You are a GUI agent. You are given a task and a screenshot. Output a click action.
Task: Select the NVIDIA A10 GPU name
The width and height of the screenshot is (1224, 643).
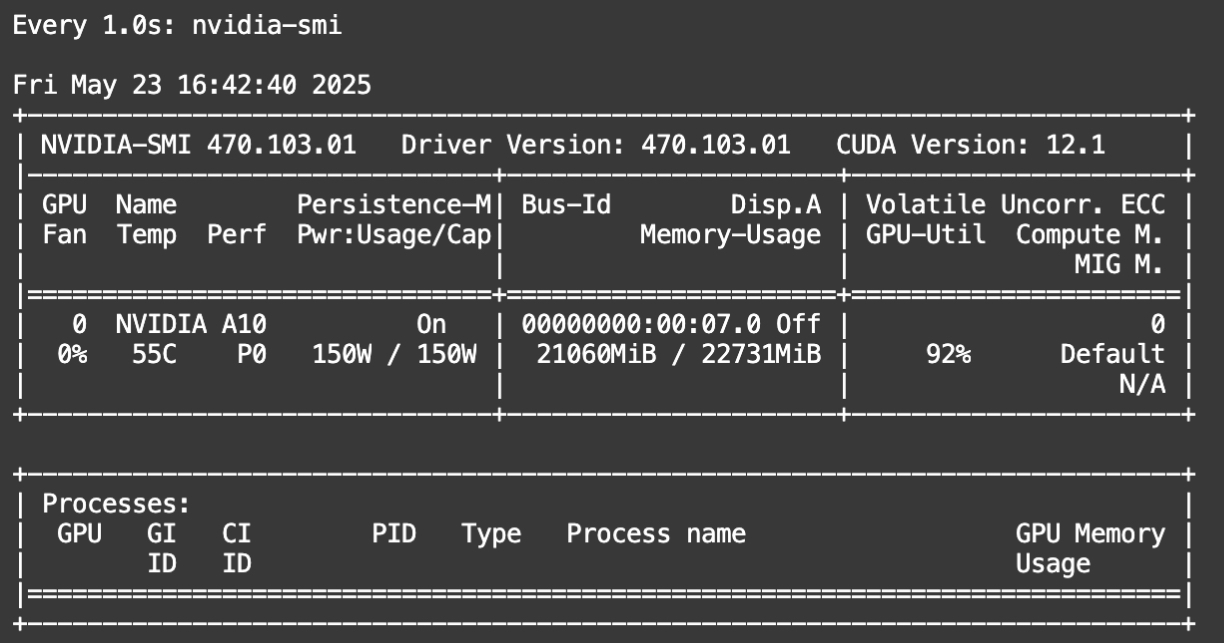[x=191, y=324]
